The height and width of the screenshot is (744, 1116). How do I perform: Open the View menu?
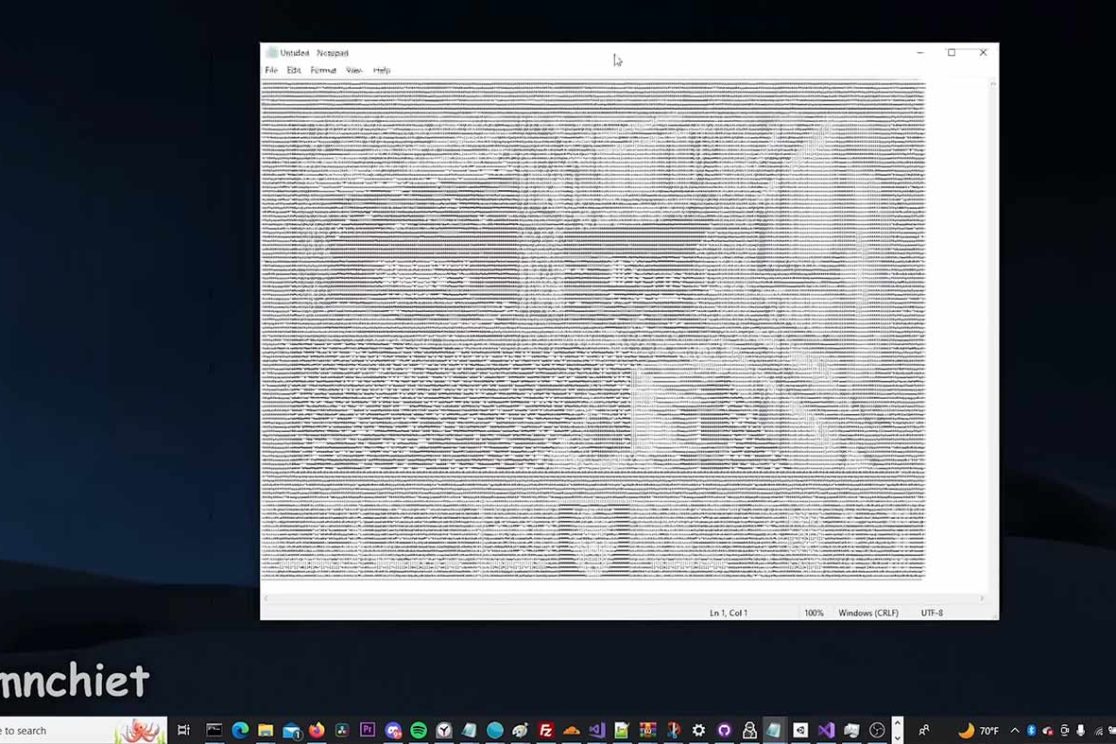click(x=354, y=71)
